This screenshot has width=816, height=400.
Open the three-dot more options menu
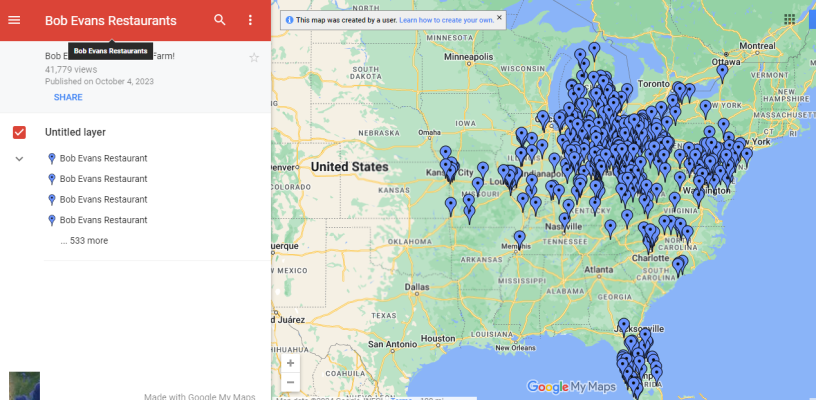pyautogui.click(x=250, y=20)
